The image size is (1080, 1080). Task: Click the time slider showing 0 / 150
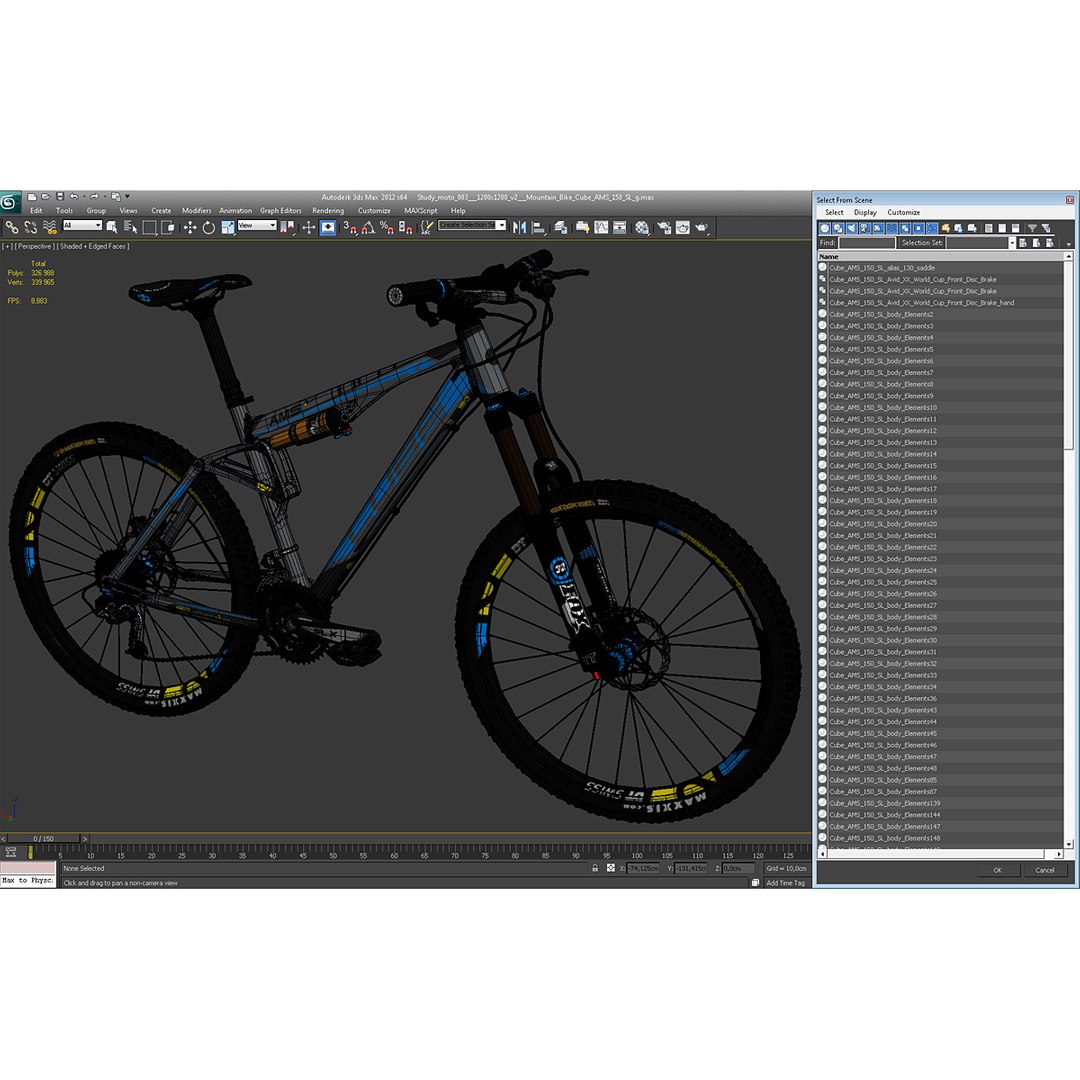pyautogui.click(x=43, y=838)
